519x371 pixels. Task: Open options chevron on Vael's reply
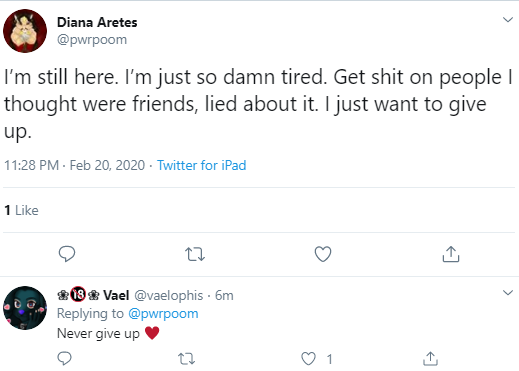[508, 293]
